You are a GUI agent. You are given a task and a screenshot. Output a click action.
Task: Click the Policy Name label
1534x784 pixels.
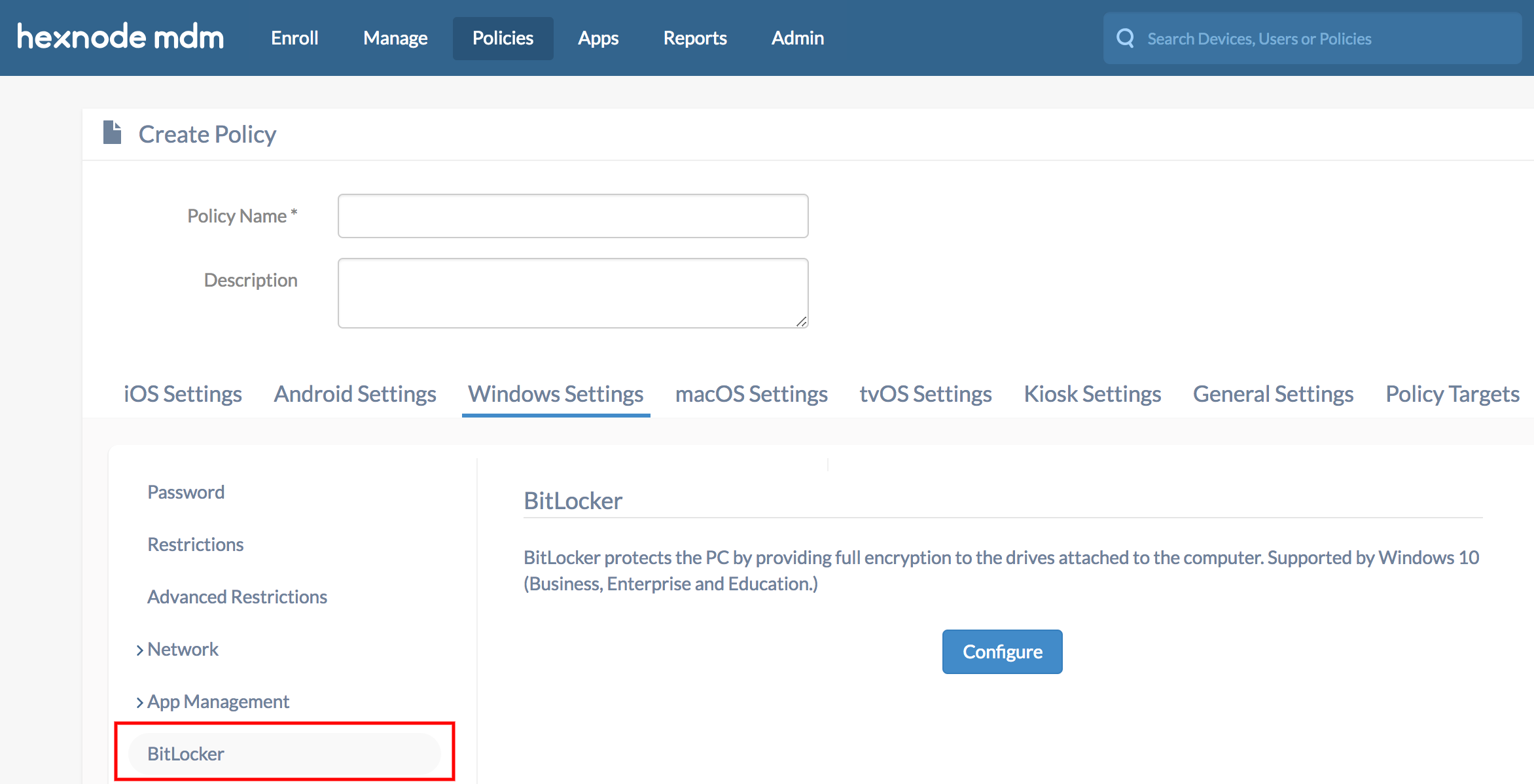point(242,216)
